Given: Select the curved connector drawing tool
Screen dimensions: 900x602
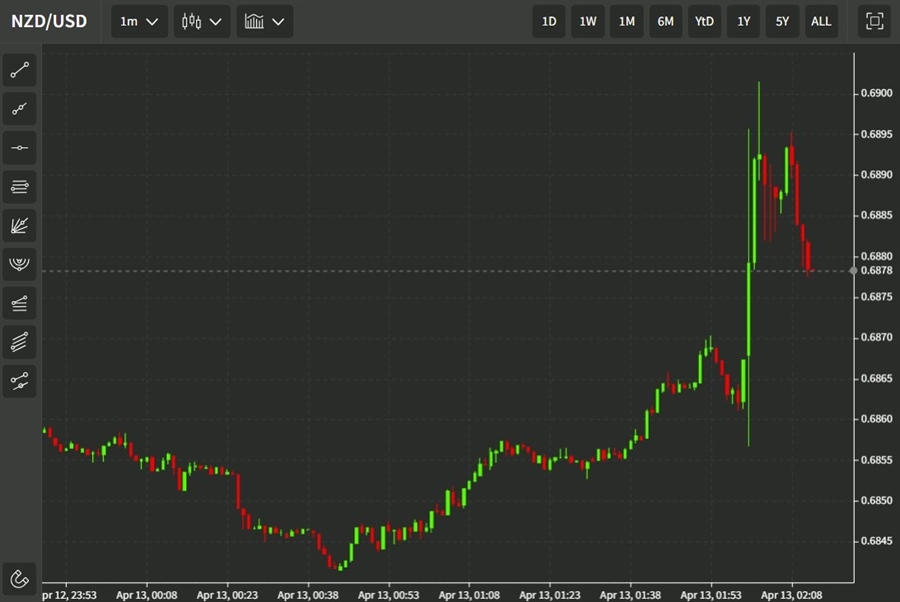Looking at the screenshot, I should pos(19,381).
